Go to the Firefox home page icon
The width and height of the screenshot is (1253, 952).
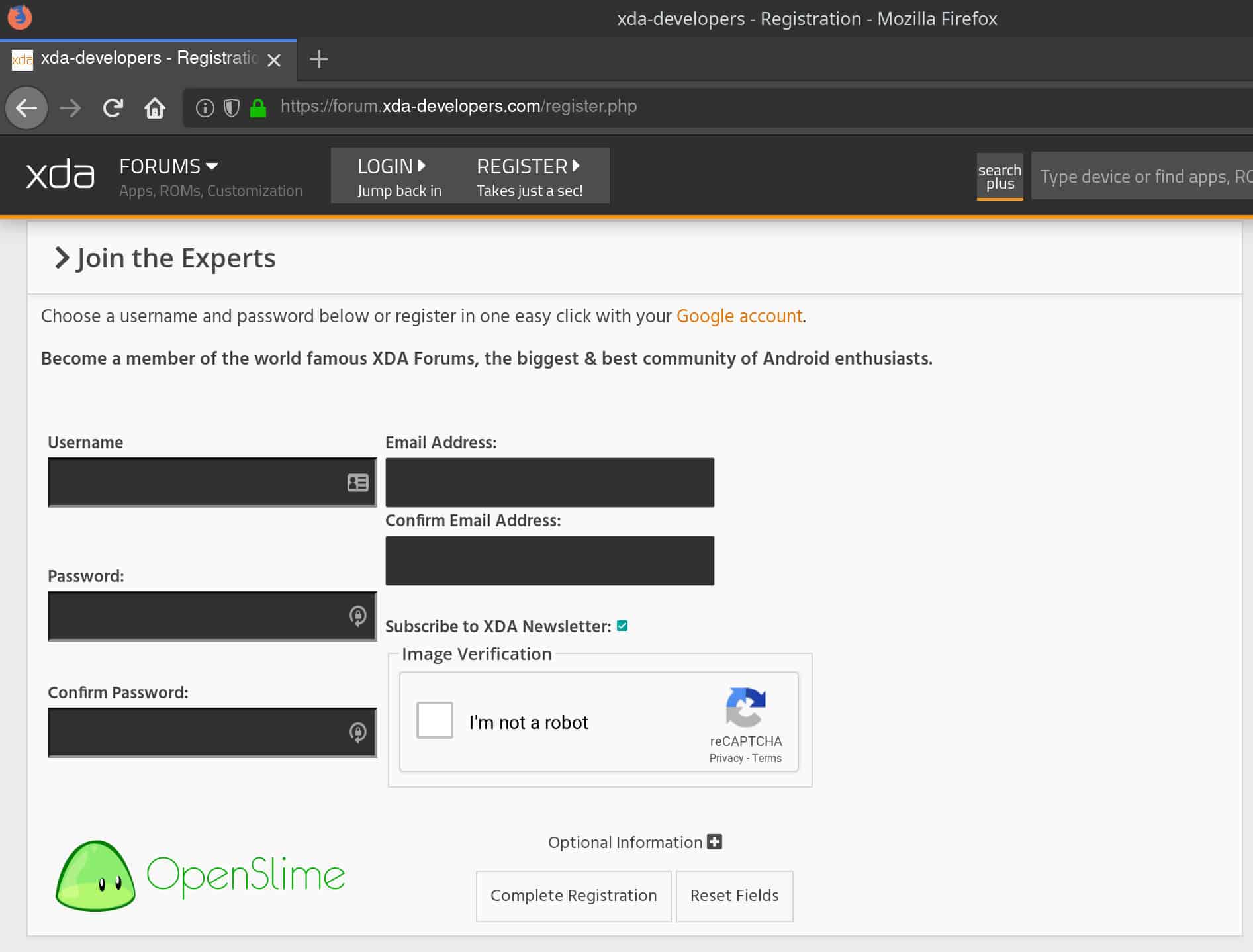[x=155, y=107]
